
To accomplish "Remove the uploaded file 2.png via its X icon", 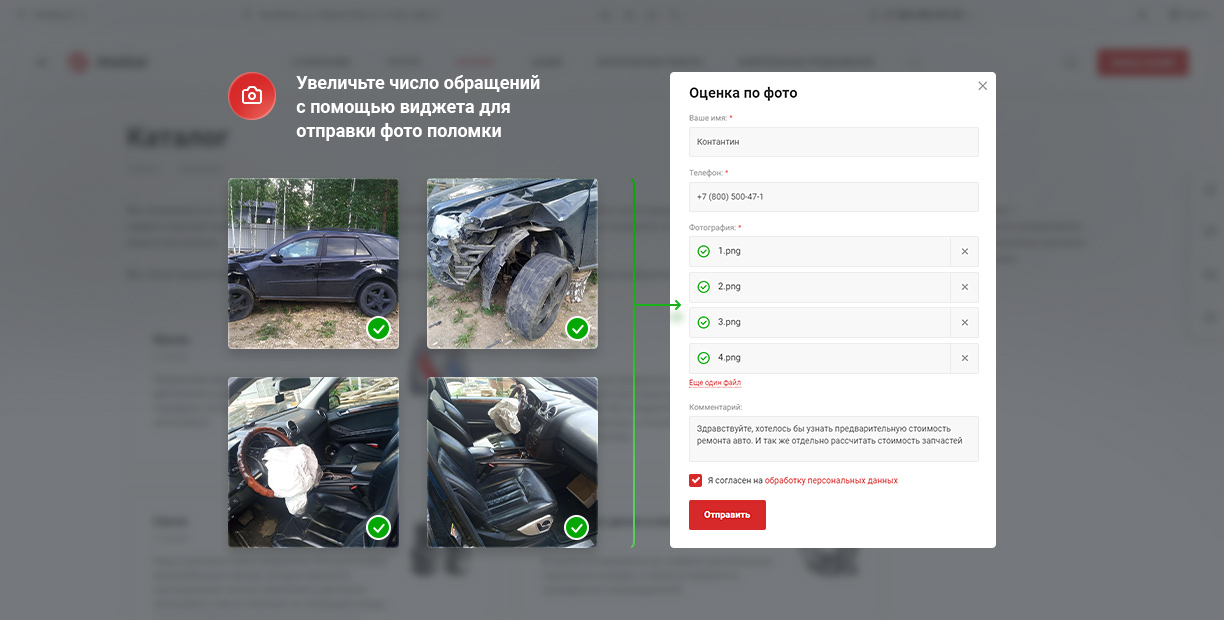I will tap(965, 287).
